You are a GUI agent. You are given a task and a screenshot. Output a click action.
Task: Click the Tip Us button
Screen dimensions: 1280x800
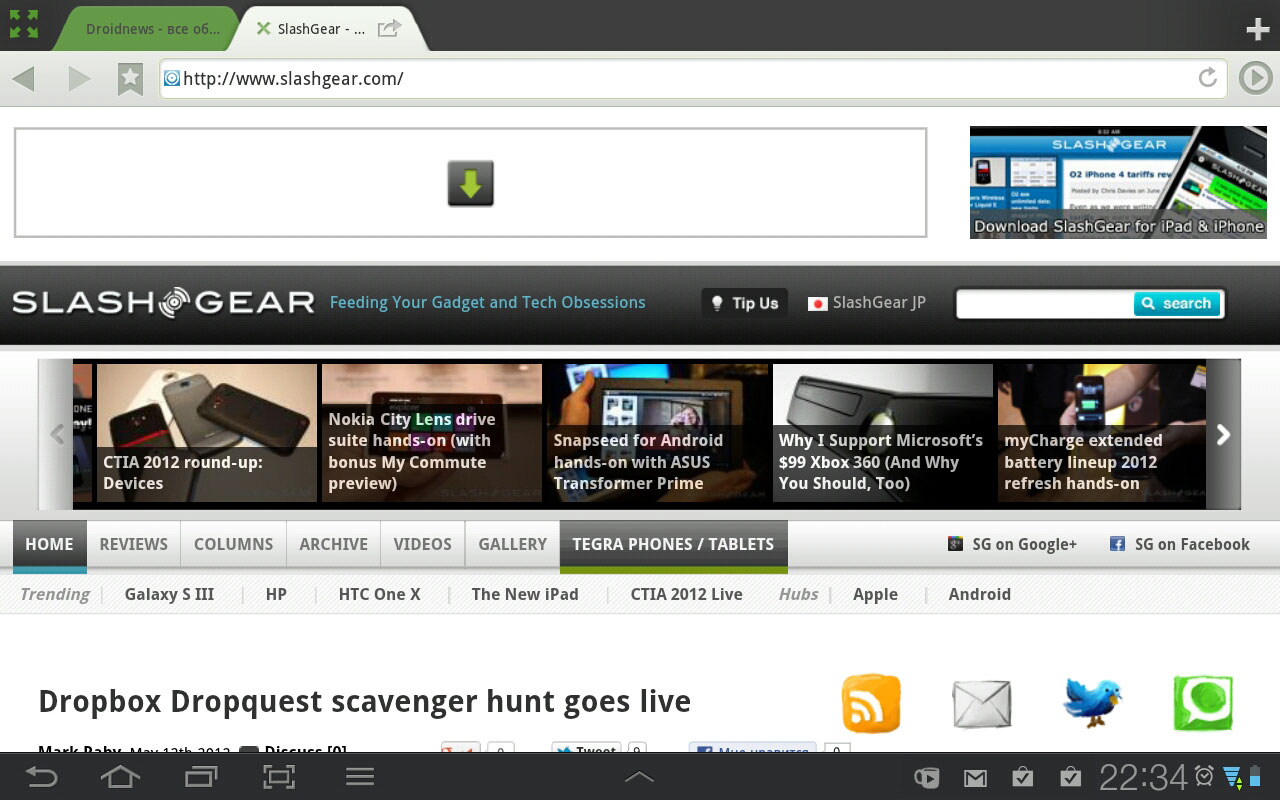coord(744,303)
